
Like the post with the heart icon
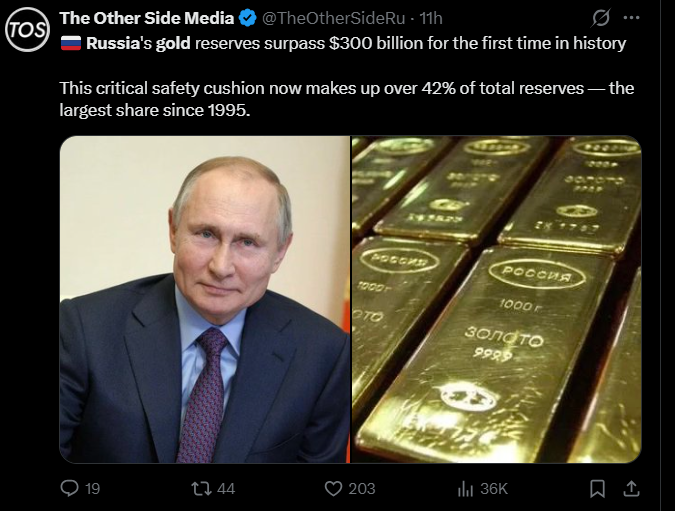334,488
